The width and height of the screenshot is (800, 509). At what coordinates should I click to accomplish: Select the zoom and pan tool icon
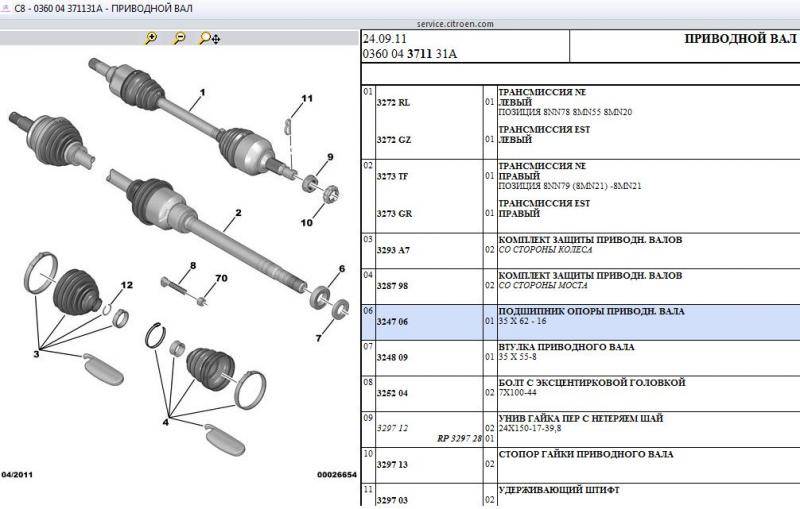coord(209,38)
